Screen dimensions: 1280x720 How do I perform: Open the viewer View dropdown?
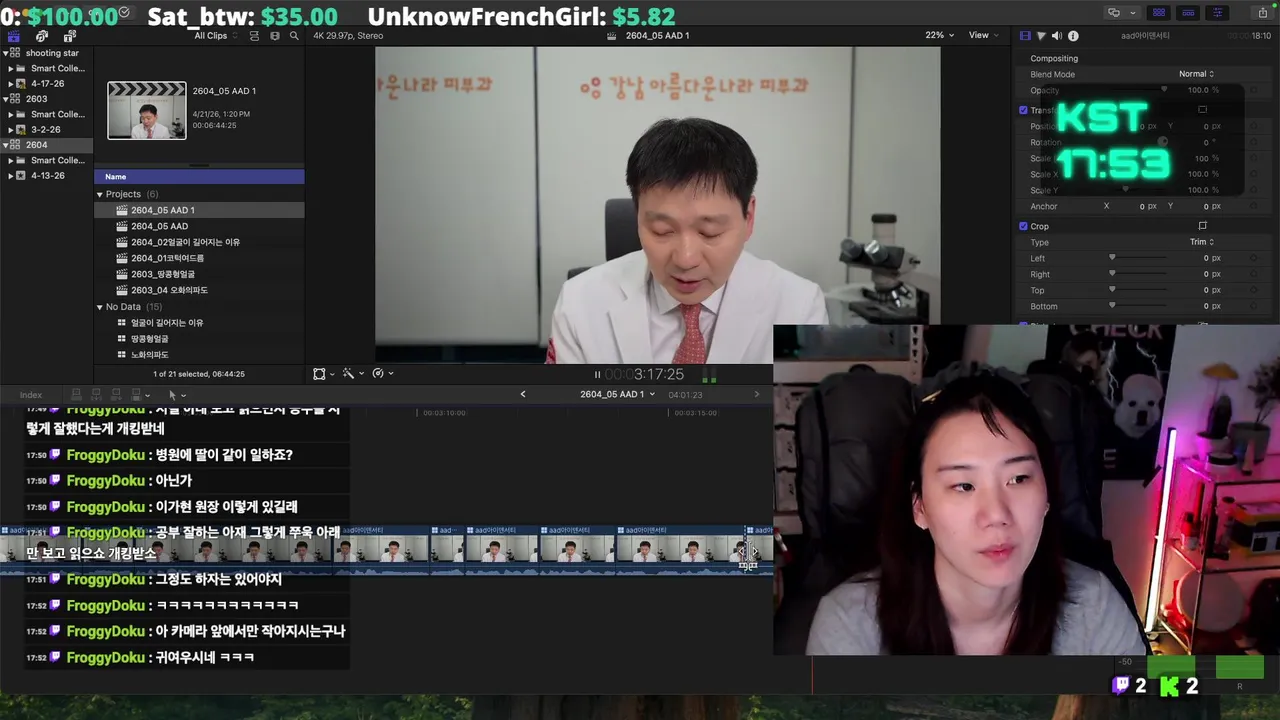[983, 36]
